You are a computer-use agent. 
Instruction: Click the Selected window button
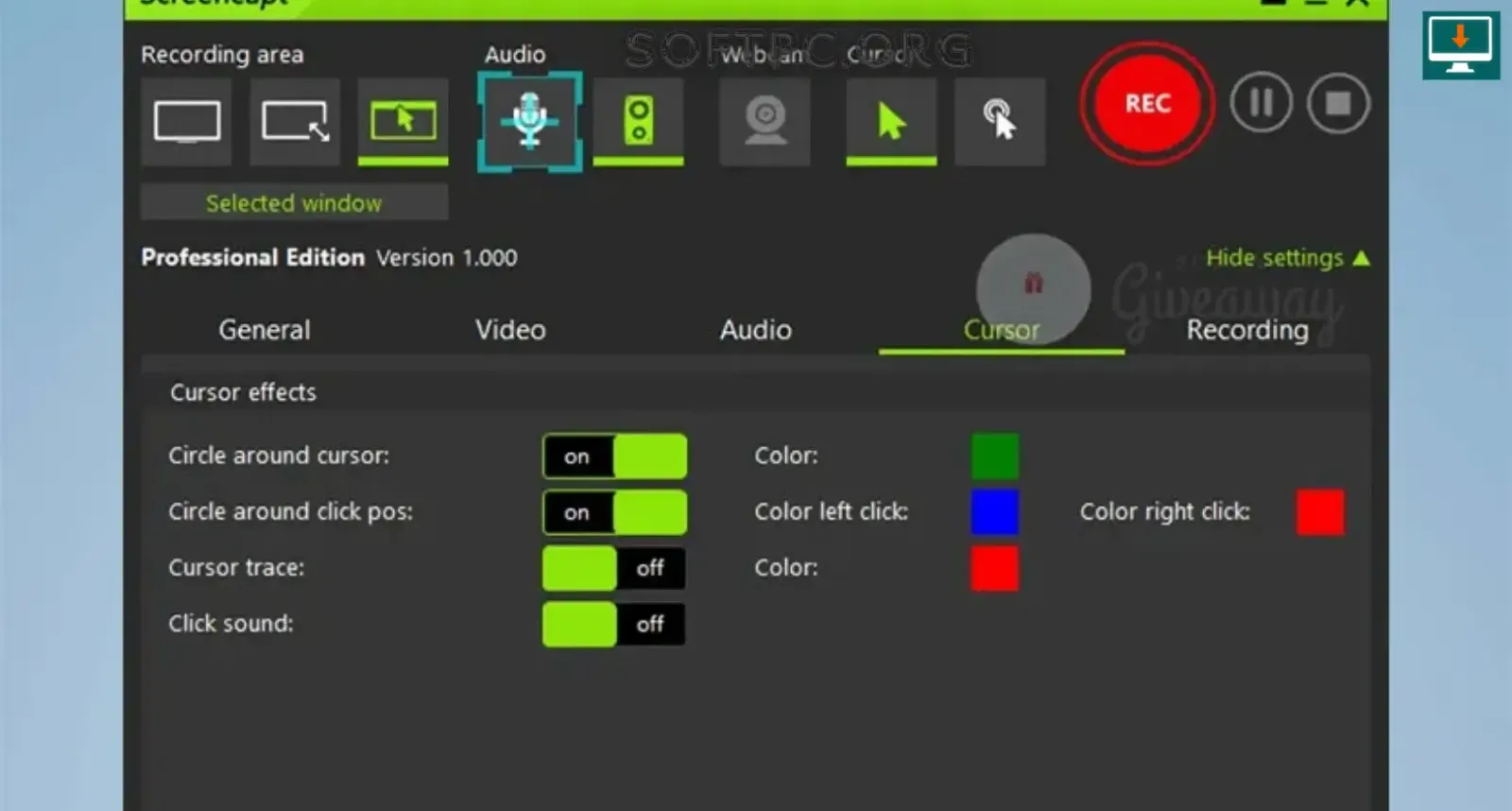click(x=294, y=202)
